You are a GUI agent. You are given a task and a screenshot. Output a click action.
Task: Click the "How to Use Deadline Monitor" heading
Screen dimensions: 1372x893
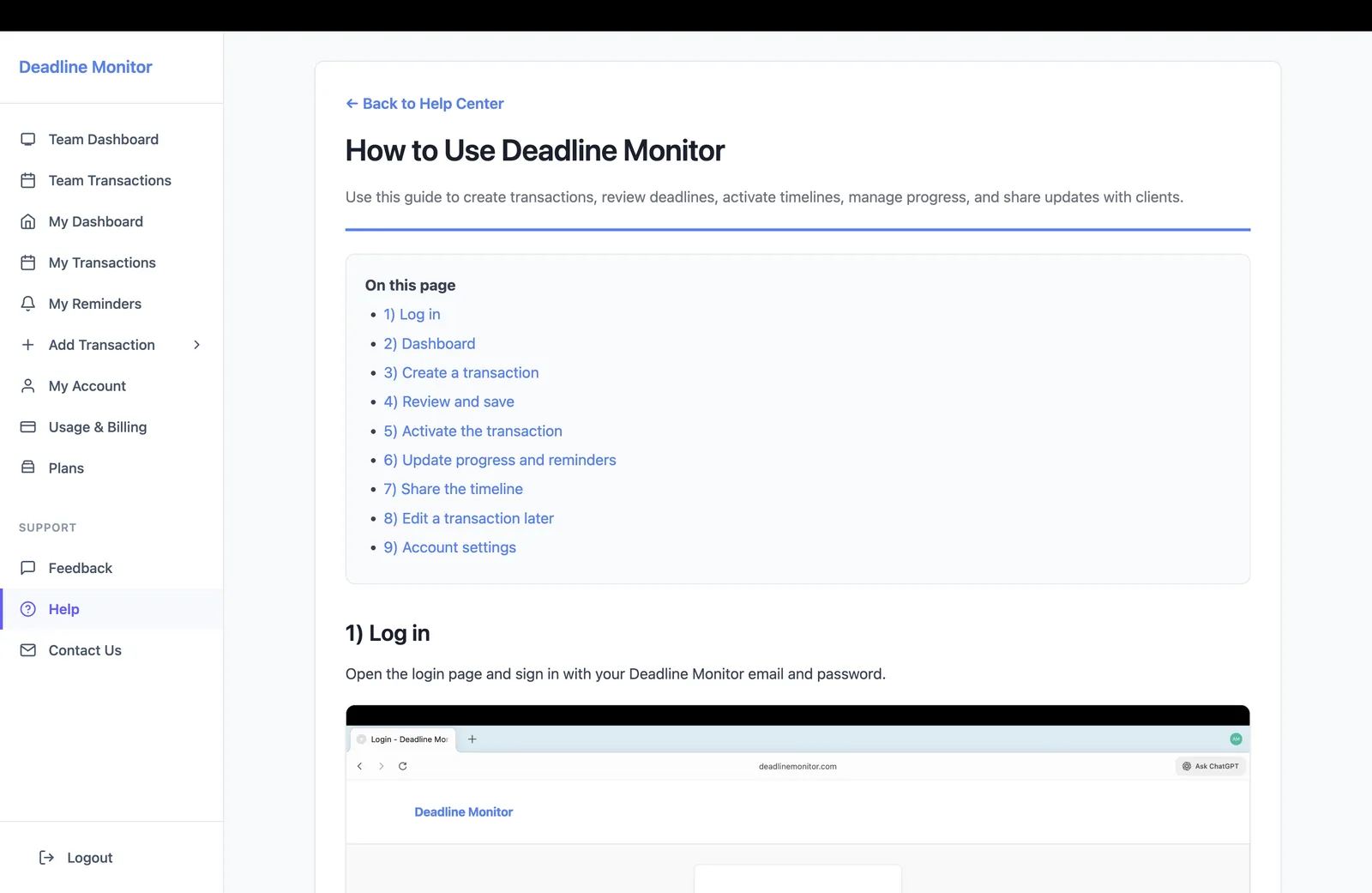coord(535,150)
